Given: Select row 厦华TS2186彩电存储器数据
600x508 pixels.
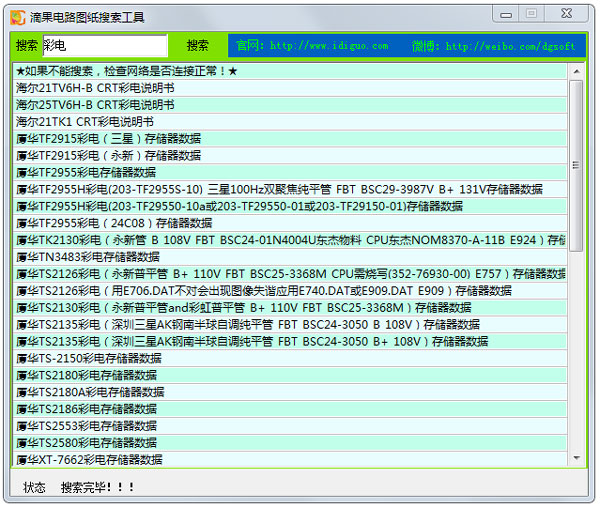Looking at the screenshot, I should pos(290,409).
